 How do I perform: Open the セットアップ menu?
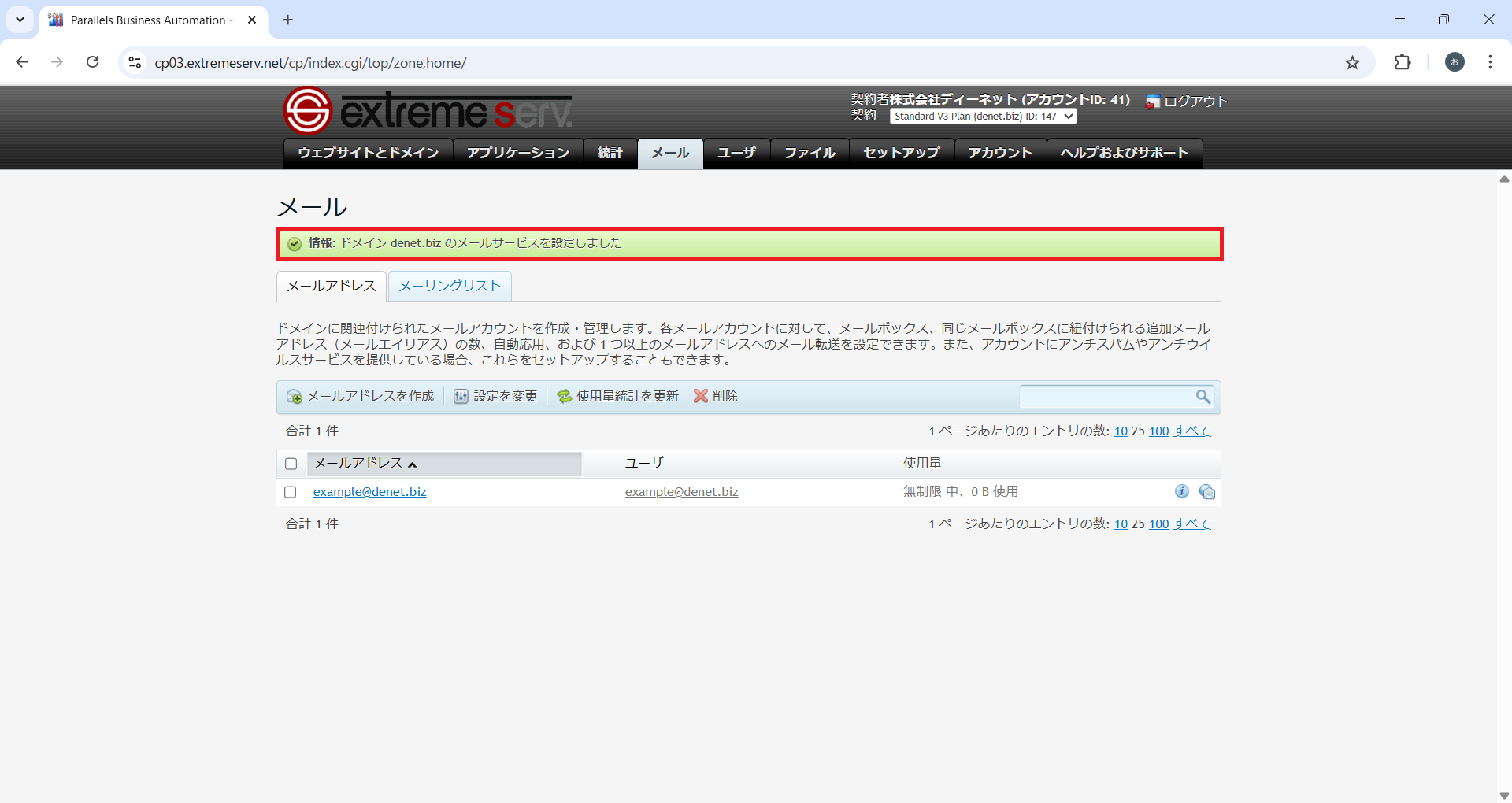(x=902, y=153)
